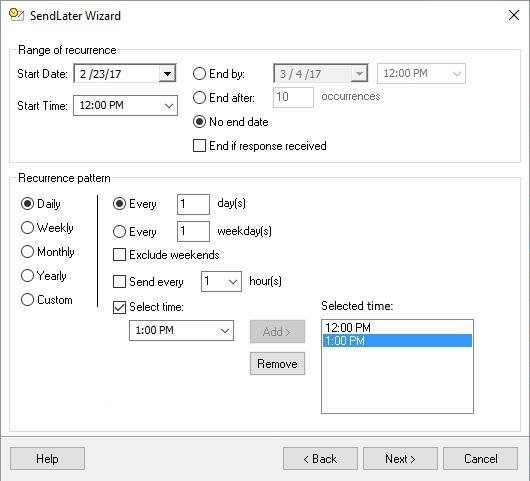Click the weekday(s) interval input field
This screenshot has height=481, width=530.
point(193,232)
